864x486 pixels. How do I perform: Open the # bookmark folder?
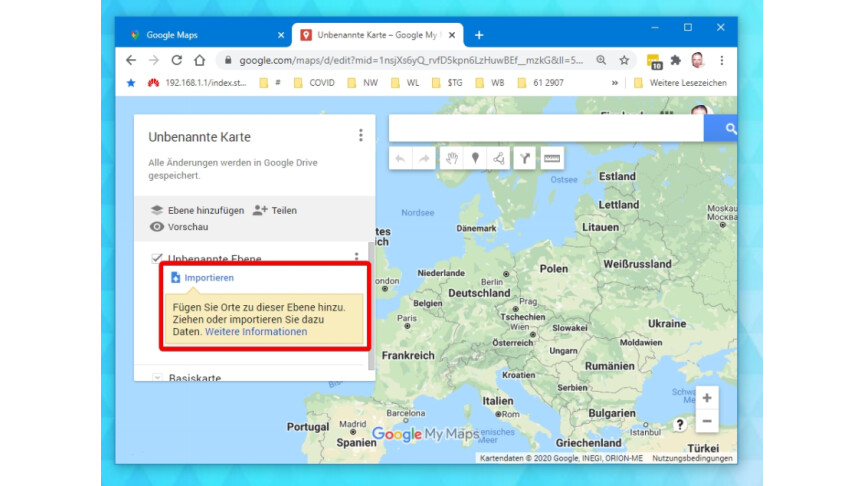click(271, 83)
